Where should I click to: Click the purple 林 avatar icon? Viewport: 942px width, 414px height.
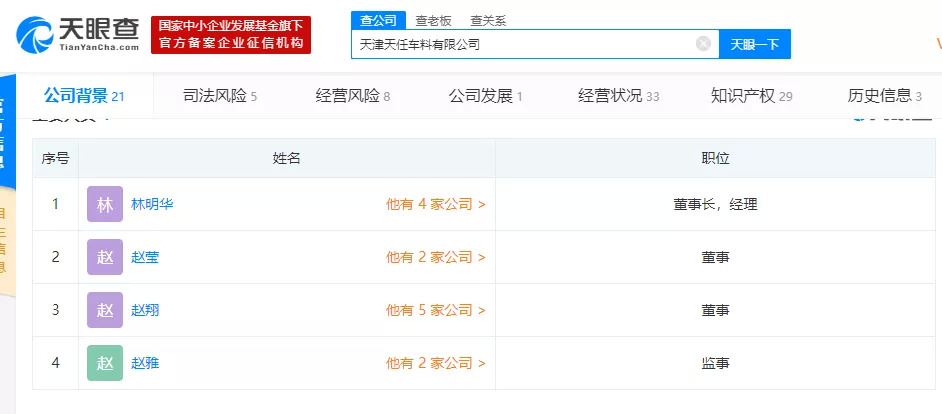[105, 204]
